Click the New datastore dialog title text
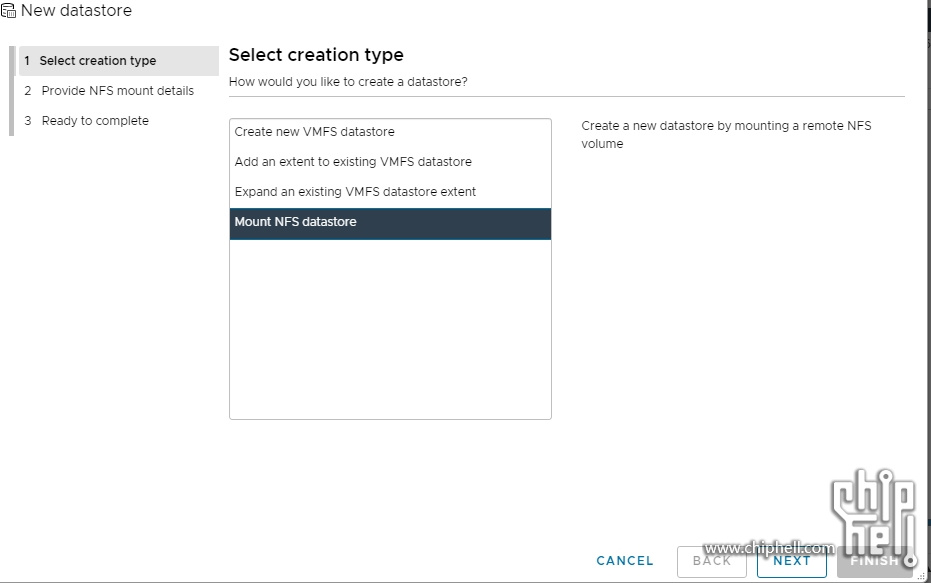The image size is (931, 583). [x=77, y=11]
